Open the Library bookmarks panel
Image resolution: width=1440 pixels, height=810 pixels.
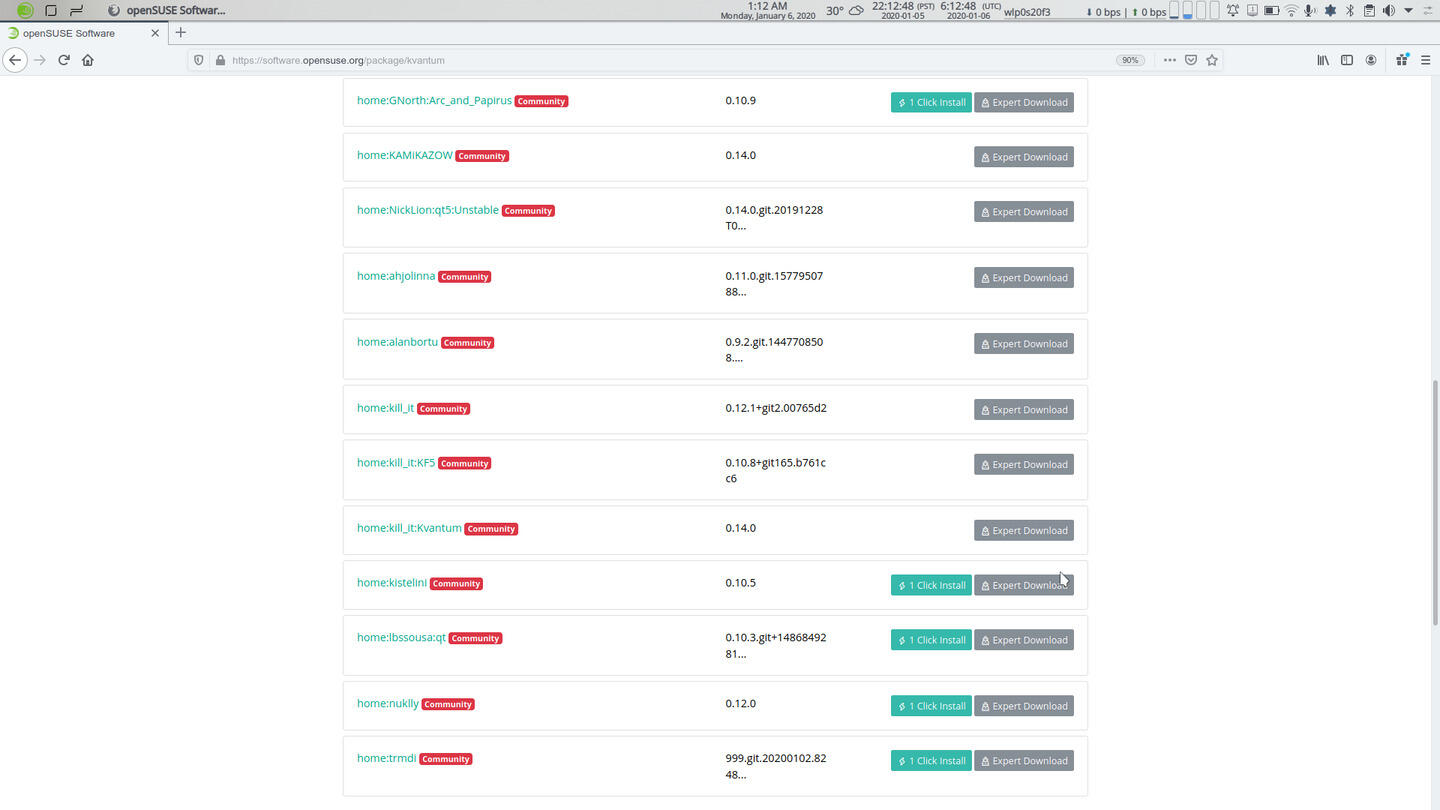pyautogui.click(x=1323, y=60)
